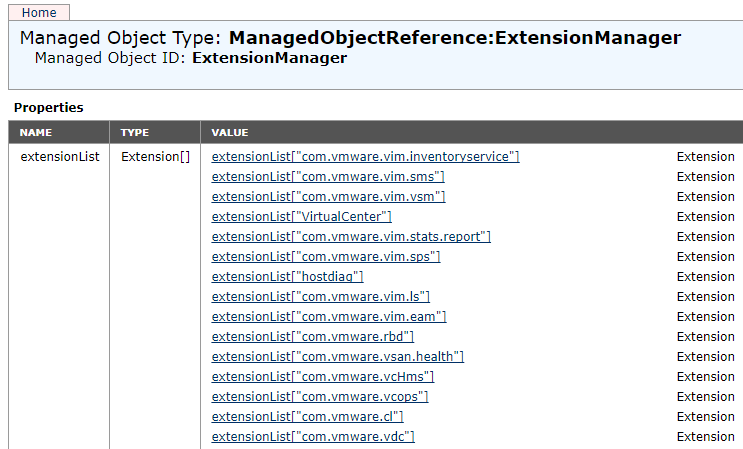
Task: Open the com.vmware.vim.inventoryservice extension link
Action: click(365, 157)
